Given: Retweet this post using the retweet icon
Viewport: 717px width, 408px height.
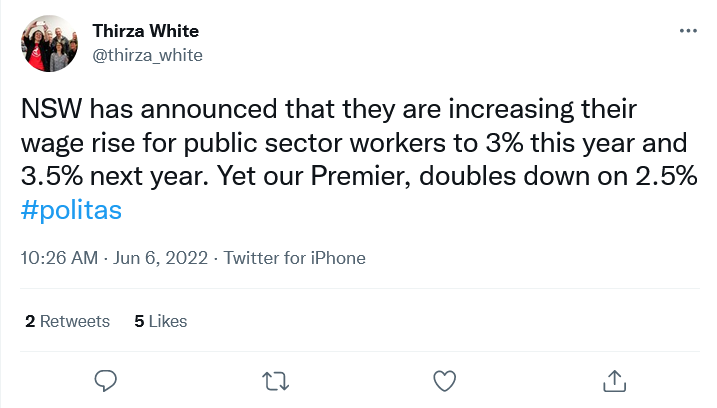Looking at the screenshot, I should 275,381.
